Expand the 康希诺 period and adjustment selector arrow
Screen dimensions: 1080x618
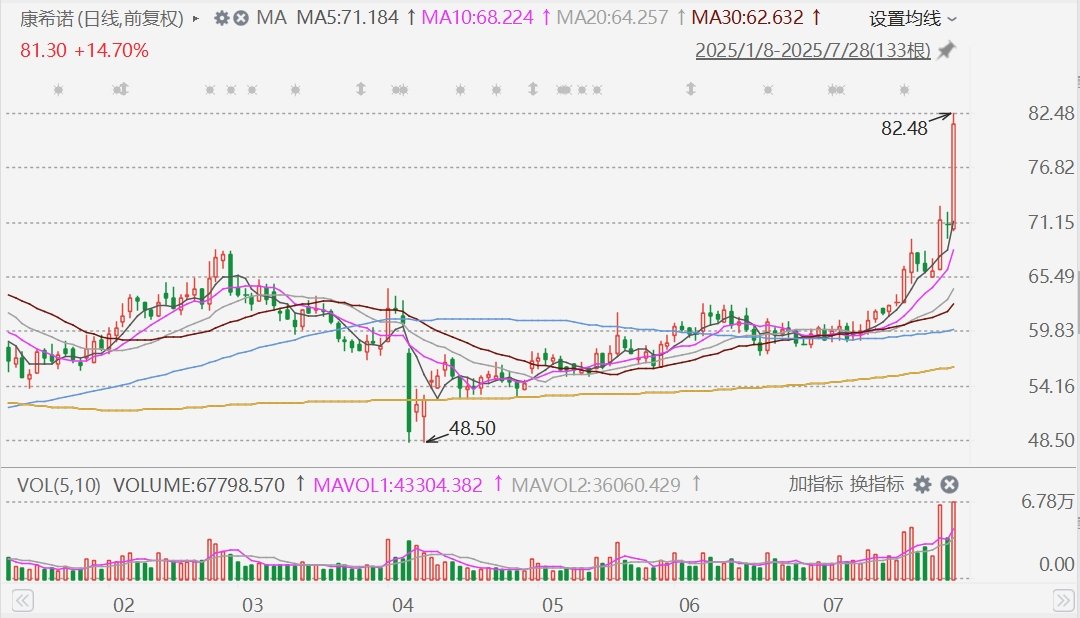pyautogui.click(x=196, y=19)
